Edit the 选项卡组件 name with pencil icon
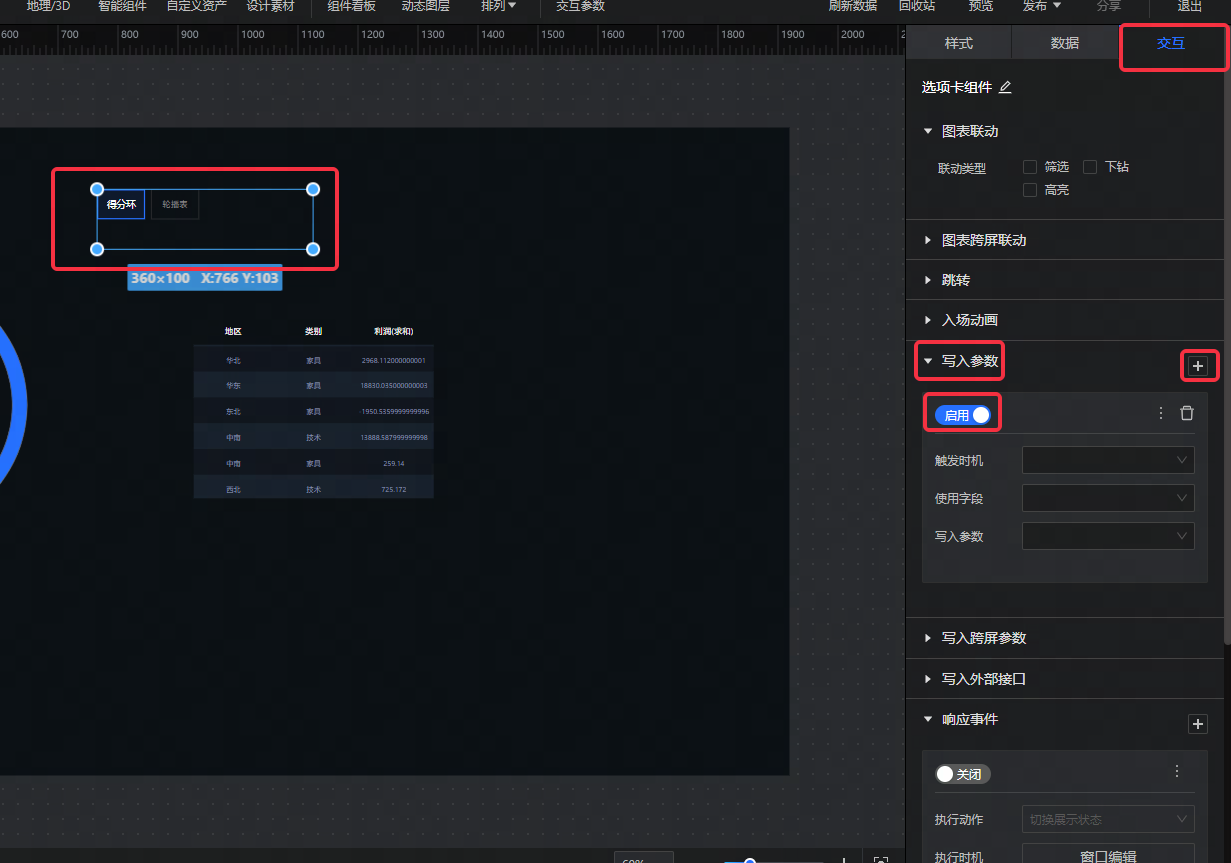The height and width of the screenshot is (863, 1231). tap(1006, 87)
